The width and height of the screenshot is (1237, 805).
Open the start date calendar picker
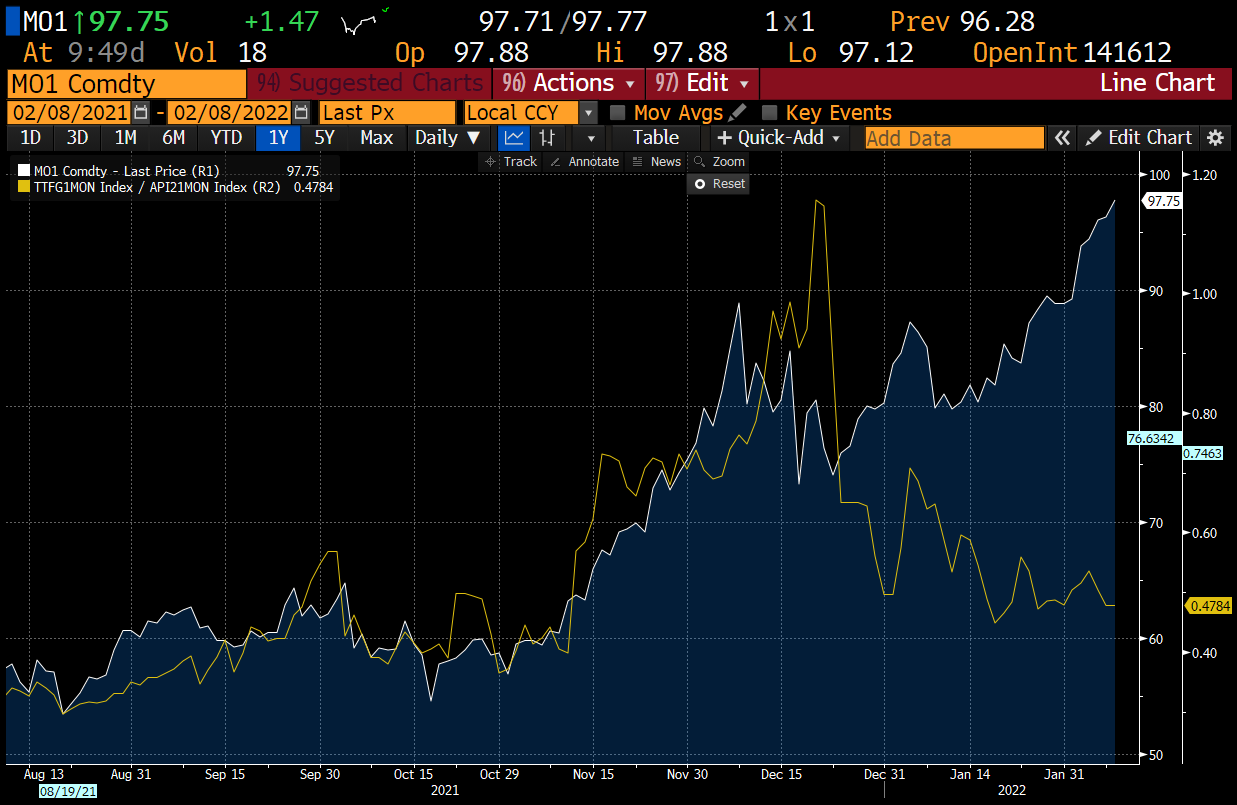point(140,113)
